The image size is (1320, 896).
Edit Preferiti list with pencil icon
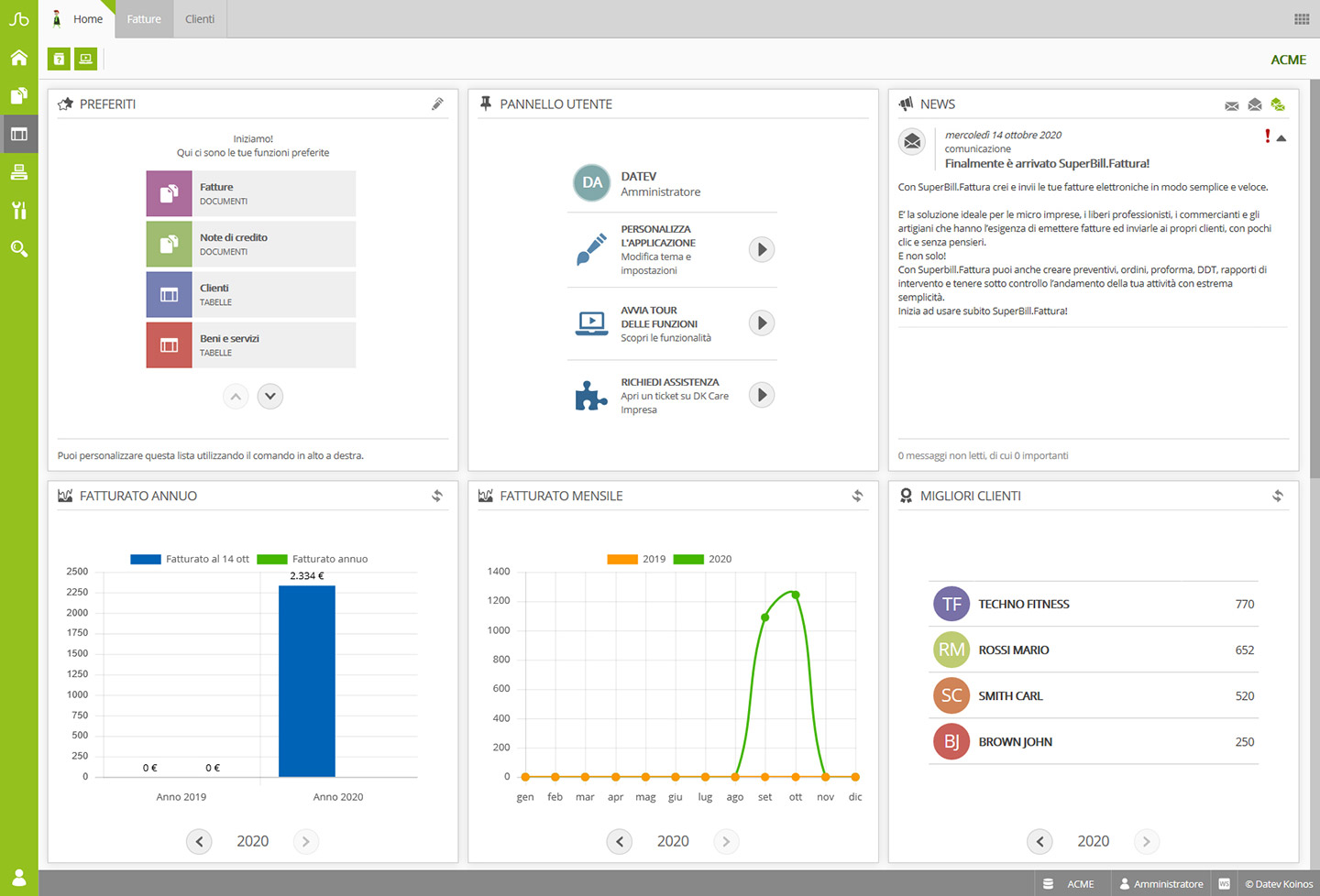[x=438, y=104]
